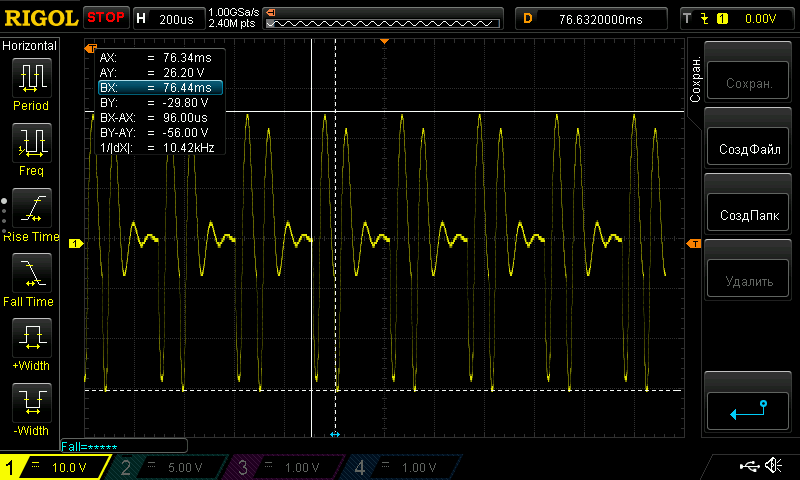The image size is (800, 480).
Task: Click the speaker sound icon
Action: pyautogui.click(x=774, y=465)
